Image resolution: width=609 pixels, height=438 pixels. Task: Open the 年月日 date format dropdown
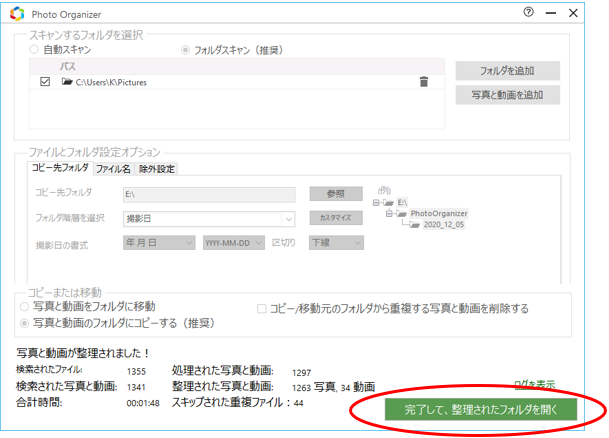[159, 243]
